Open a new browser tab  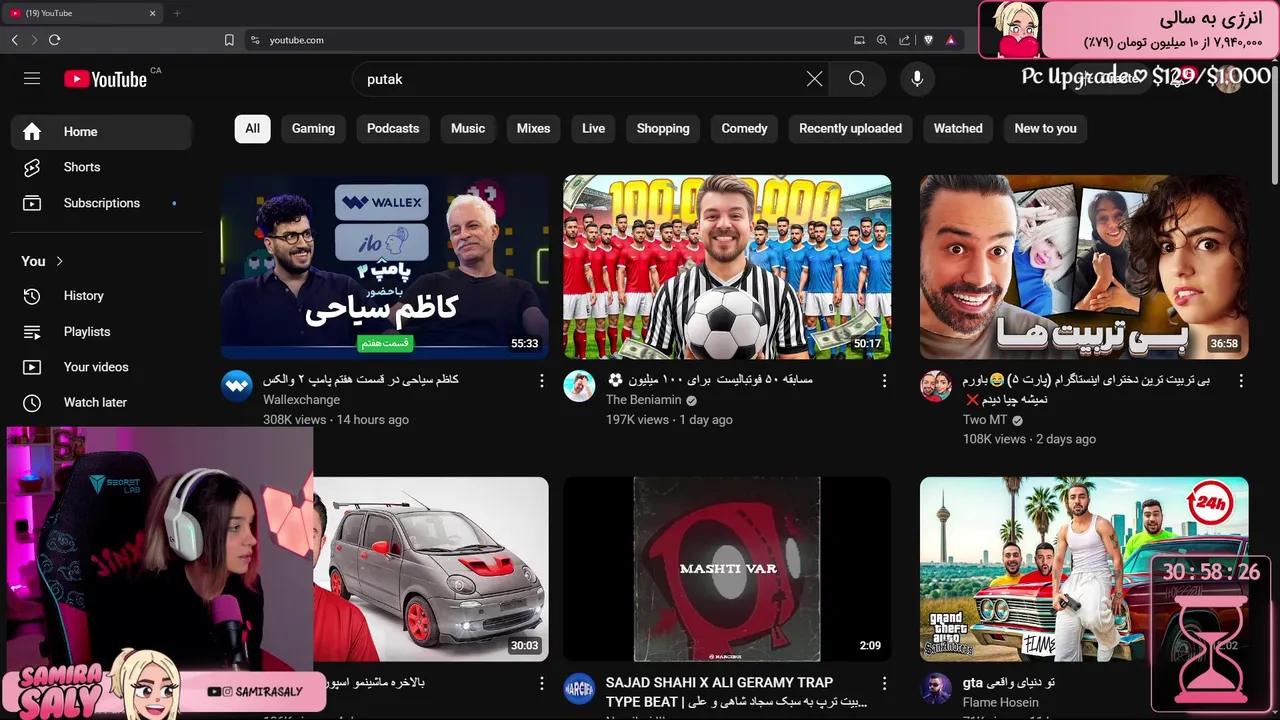tap(177, 13)
